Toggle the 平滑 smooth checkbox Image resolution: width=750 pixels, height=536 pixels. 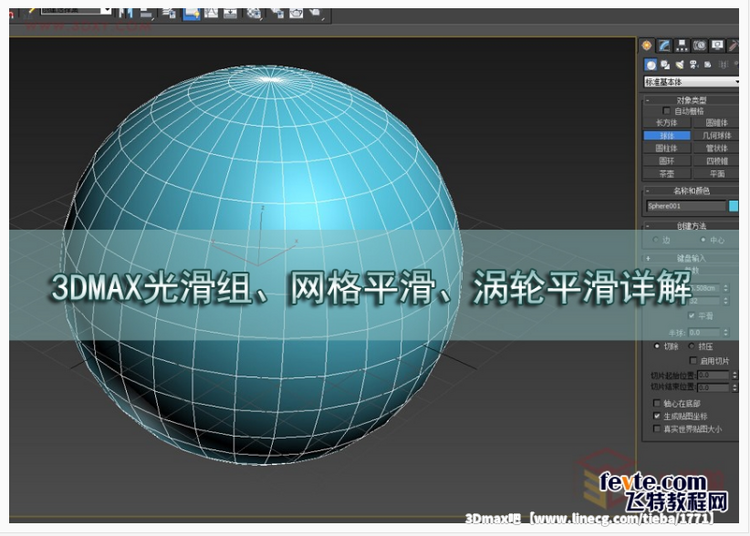click(x=692, y=316)
